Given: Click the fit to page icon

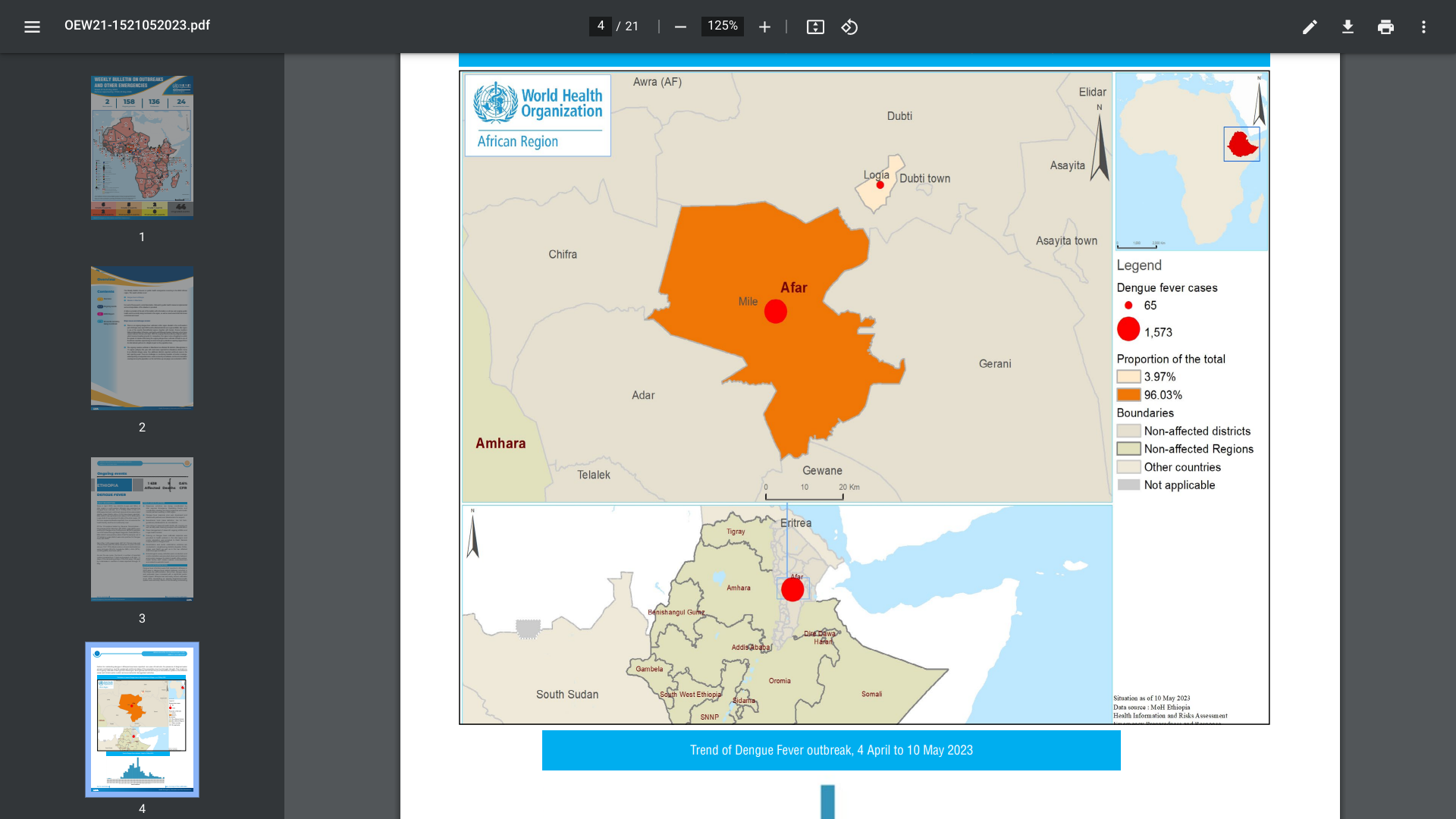Looking at the screenshot, I should coord(815,27).
